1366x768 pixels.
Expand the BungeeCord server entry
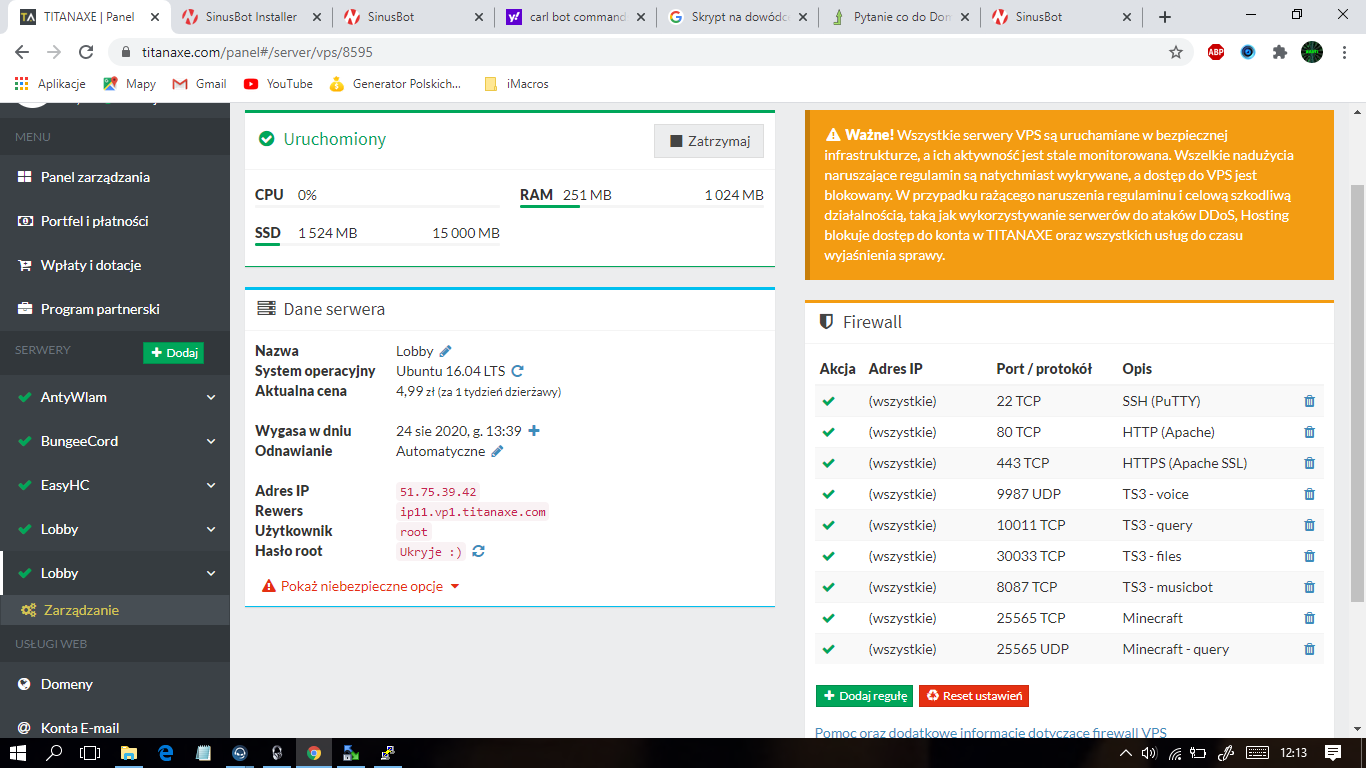pyautogui.click(x=211, y=441)
